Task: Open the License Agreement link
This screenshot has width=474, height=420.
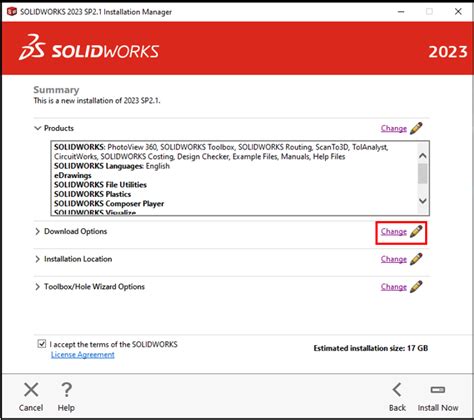Action: [83, 355]
